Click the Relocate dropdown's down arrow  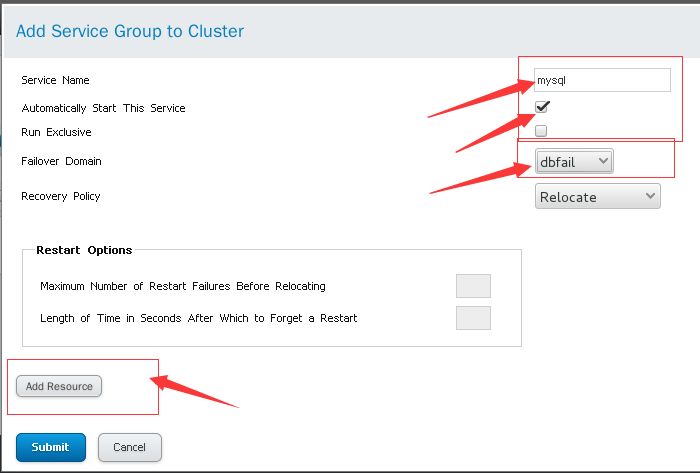coord(649,196)
